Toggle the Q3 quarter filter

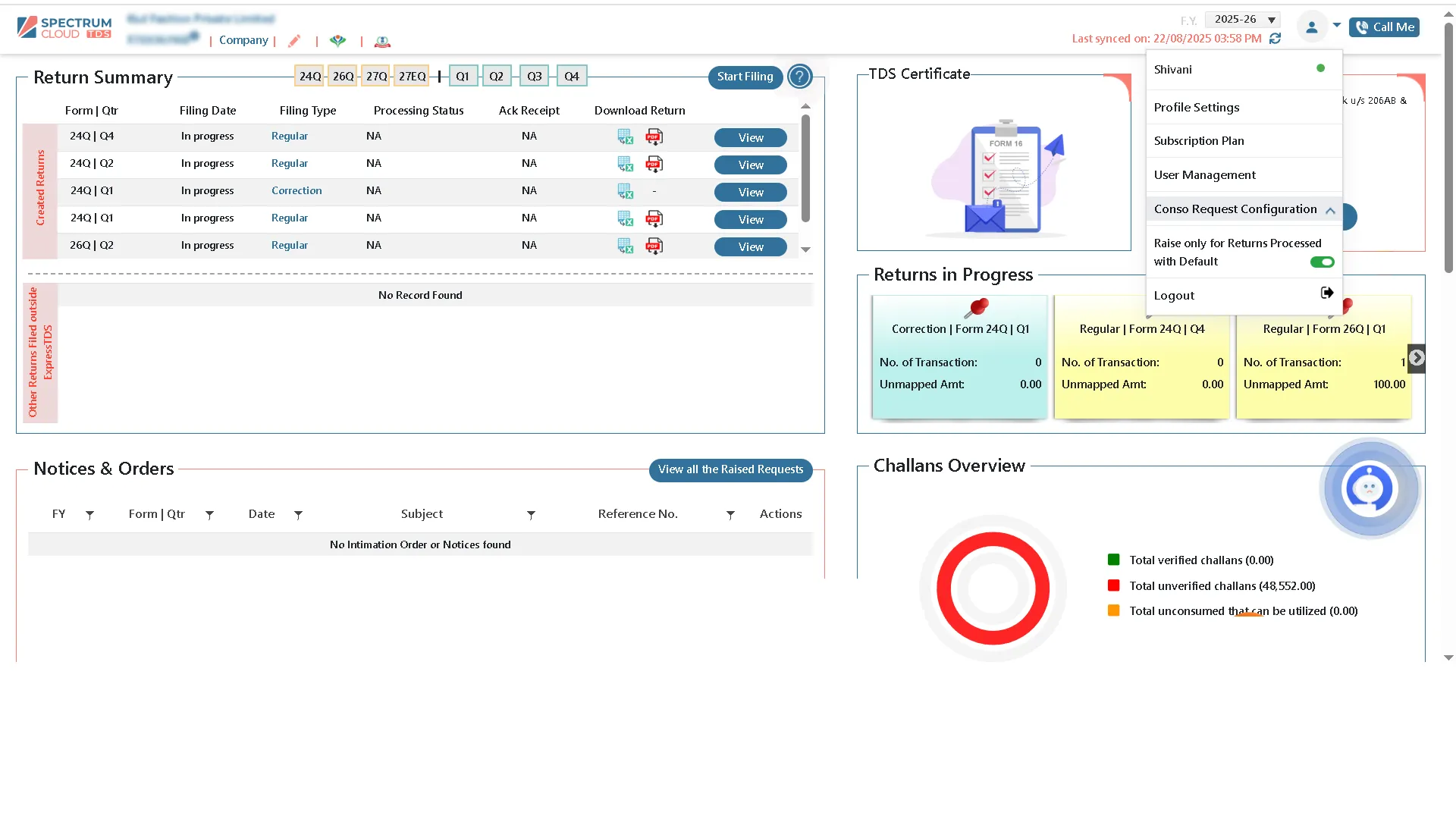[534, 77]
